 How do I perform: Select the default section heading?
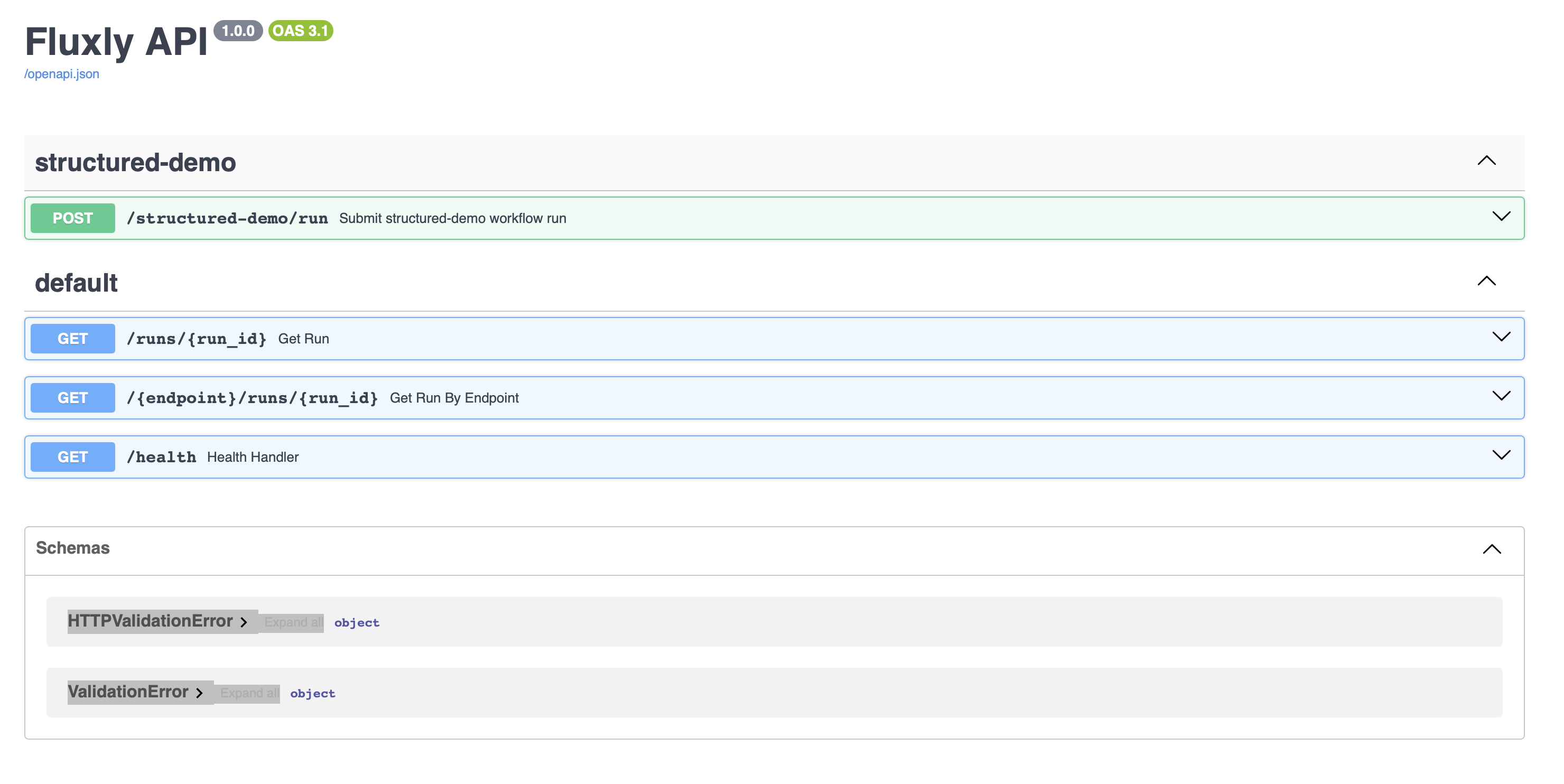click(x=76, y=282)
